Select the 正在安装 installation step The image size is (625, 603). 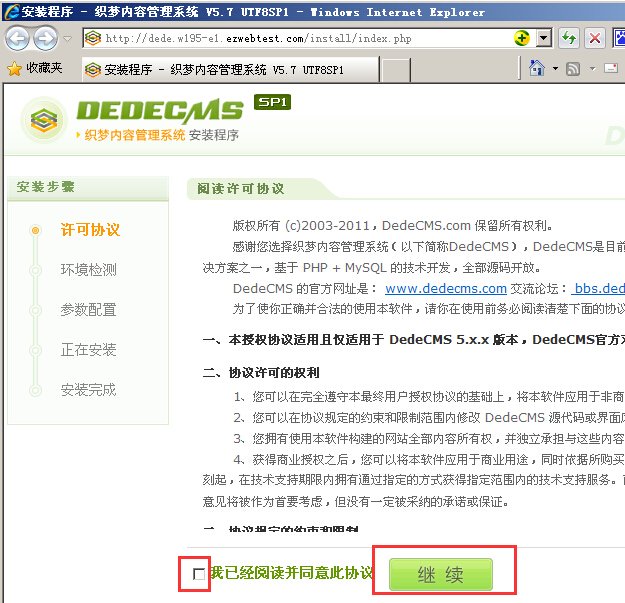88,350
